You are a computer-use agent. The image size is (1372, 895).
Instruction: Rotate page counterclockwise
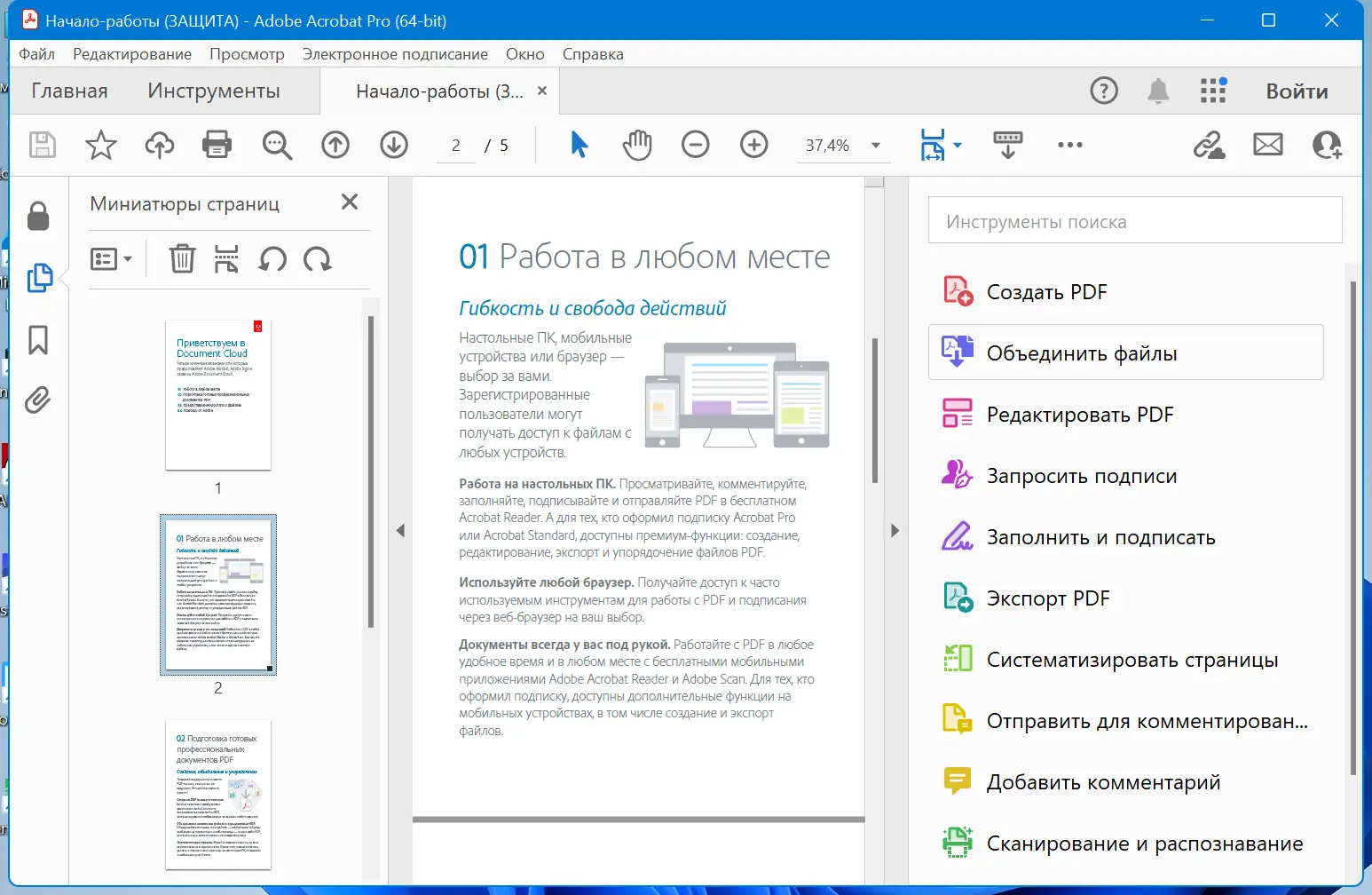[272, 259]
